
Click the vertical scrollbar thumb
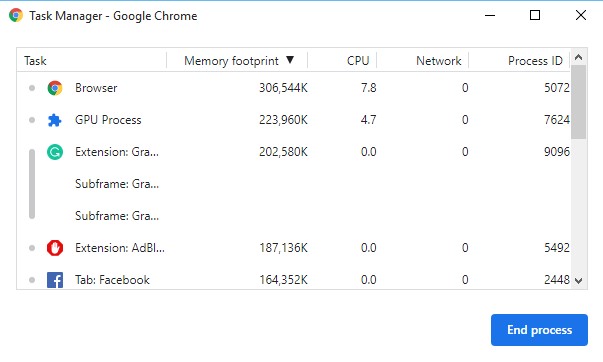[x=578, y=102]
